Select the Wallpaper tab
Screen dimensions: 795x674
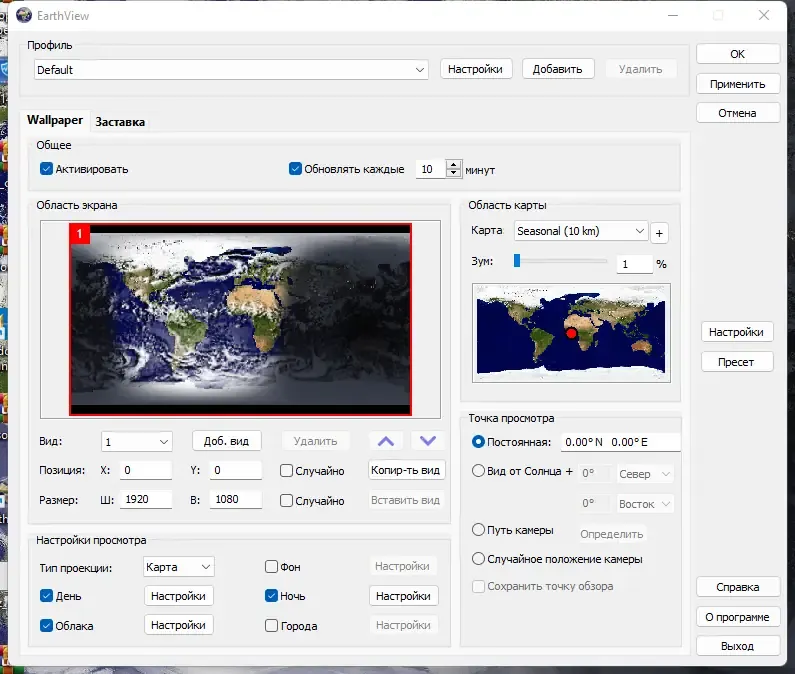(x=55, y=120)
